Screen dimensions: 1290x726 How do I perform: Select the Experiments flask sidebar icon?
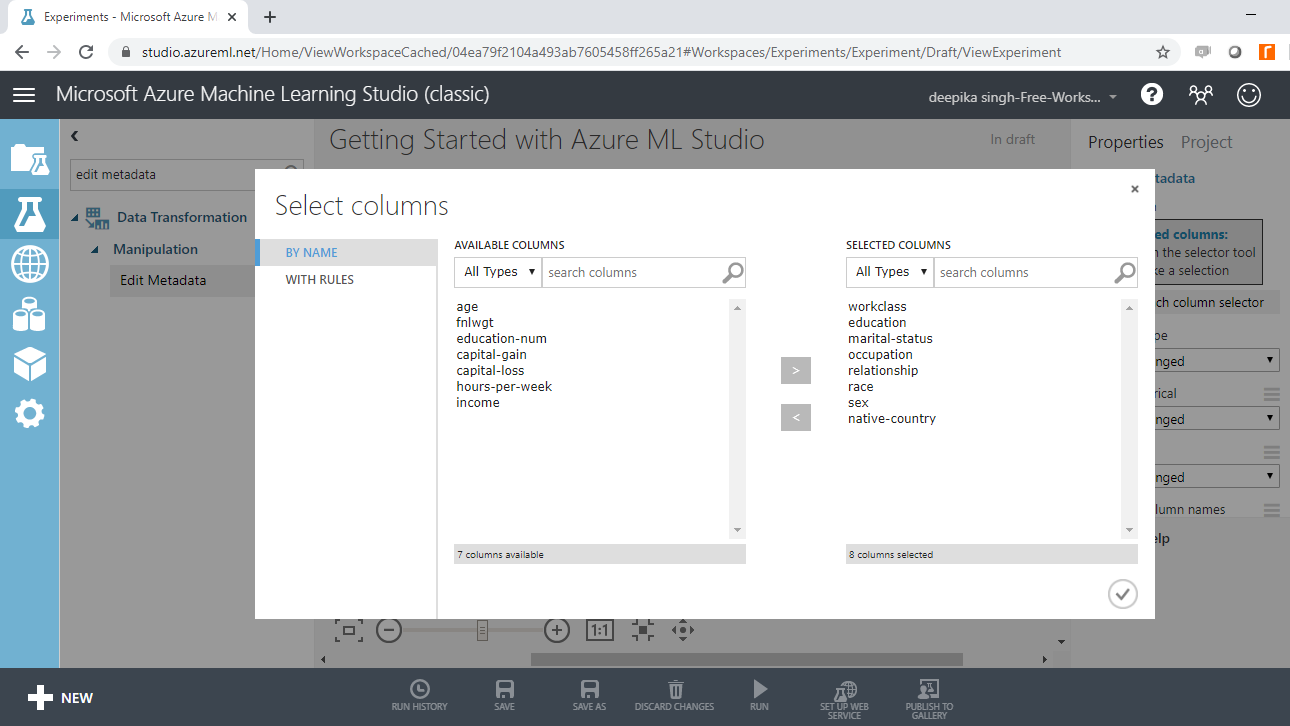pyautogui.click(x=29, y=214)
